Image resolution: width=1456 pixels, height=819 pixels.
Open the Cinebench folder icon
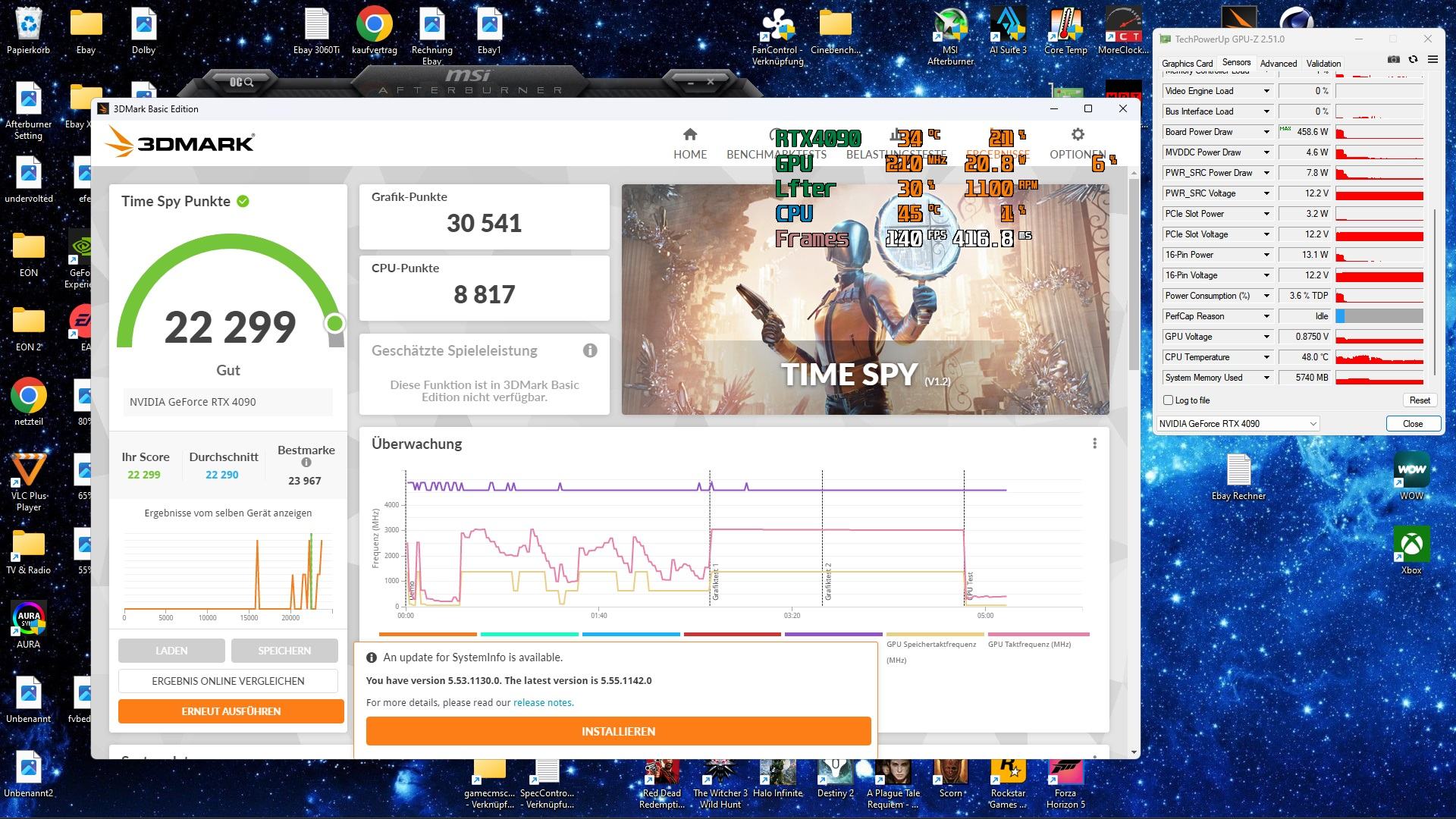[835, 30]
